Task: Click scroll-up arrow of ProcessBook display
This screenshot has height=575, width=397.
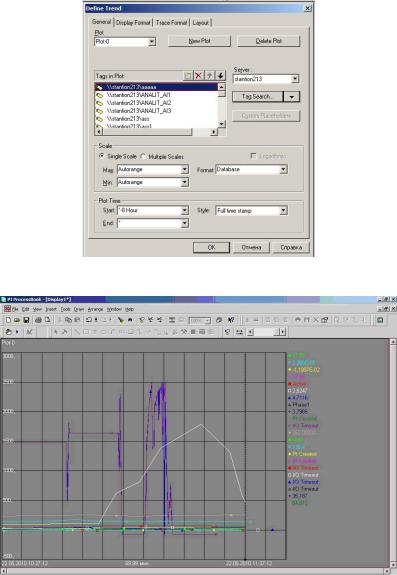Action: coord(393,342)
